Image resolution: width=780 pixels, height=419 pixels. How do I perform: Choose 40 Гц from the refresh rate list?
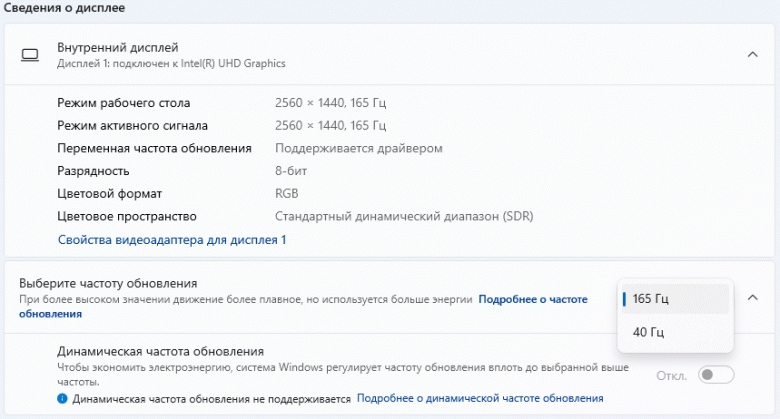coord(648,332)
